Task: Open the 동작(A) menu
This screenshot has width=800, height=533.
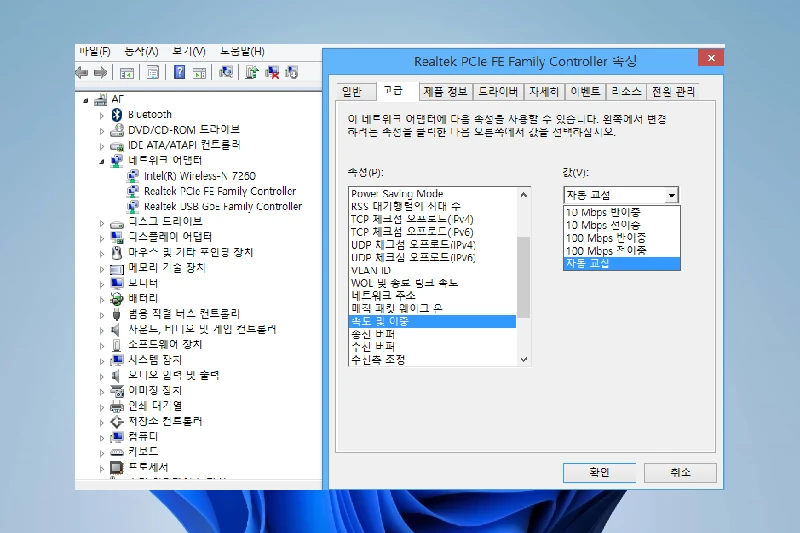Action: [x=141, y=51]
